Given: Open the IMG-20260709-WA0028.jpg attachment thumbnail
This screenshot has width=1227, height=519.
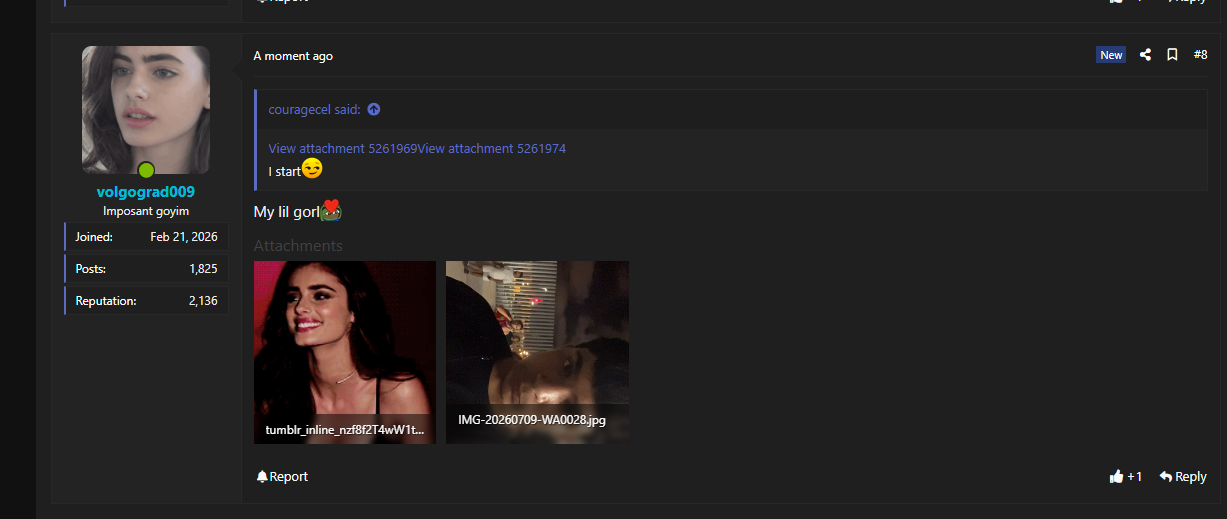Looking at the screenshot, I should (x=537, y=352).
